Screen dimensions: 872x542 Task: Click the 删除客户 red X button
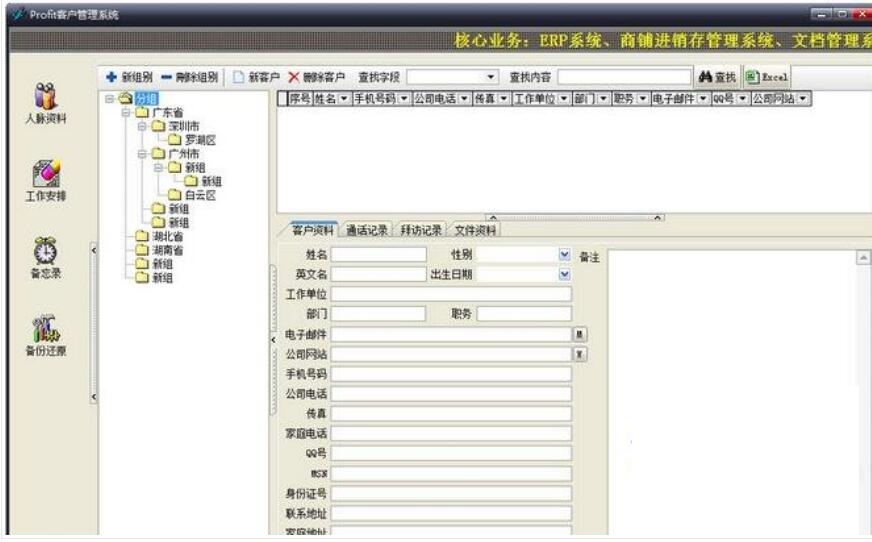pos(316,77)
